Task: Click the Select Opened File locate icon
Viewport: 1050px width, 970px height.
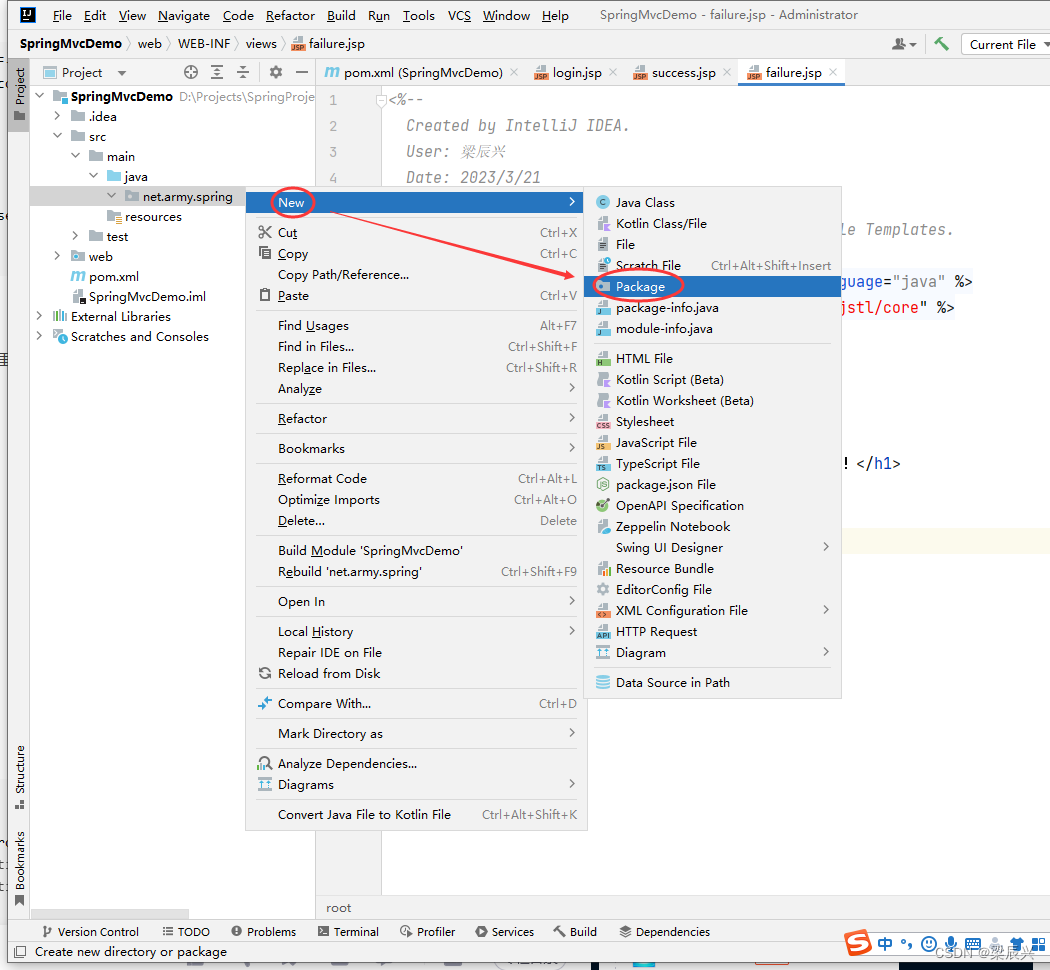Action: (191, 72)
